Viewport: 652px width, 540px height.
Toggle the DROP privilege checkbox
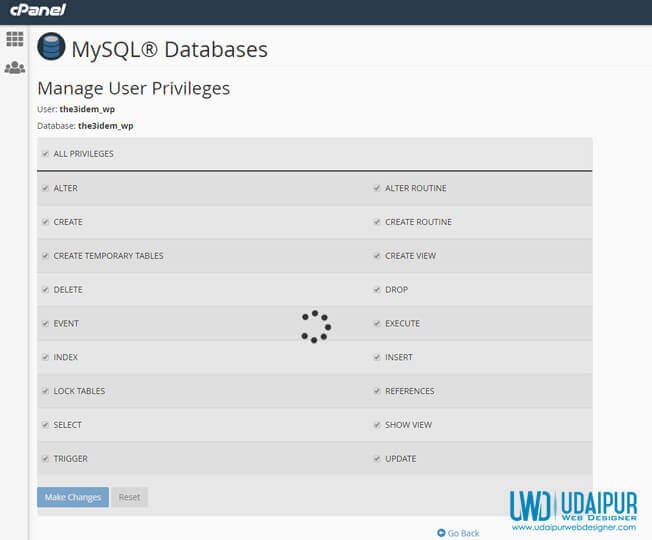point(377,289)
